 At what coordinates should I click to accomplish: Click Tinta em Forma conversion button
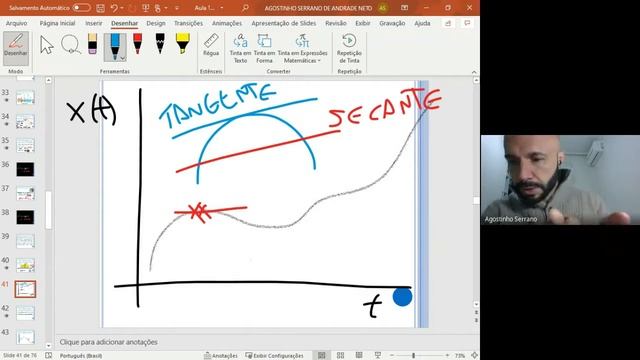pos(264,49)
